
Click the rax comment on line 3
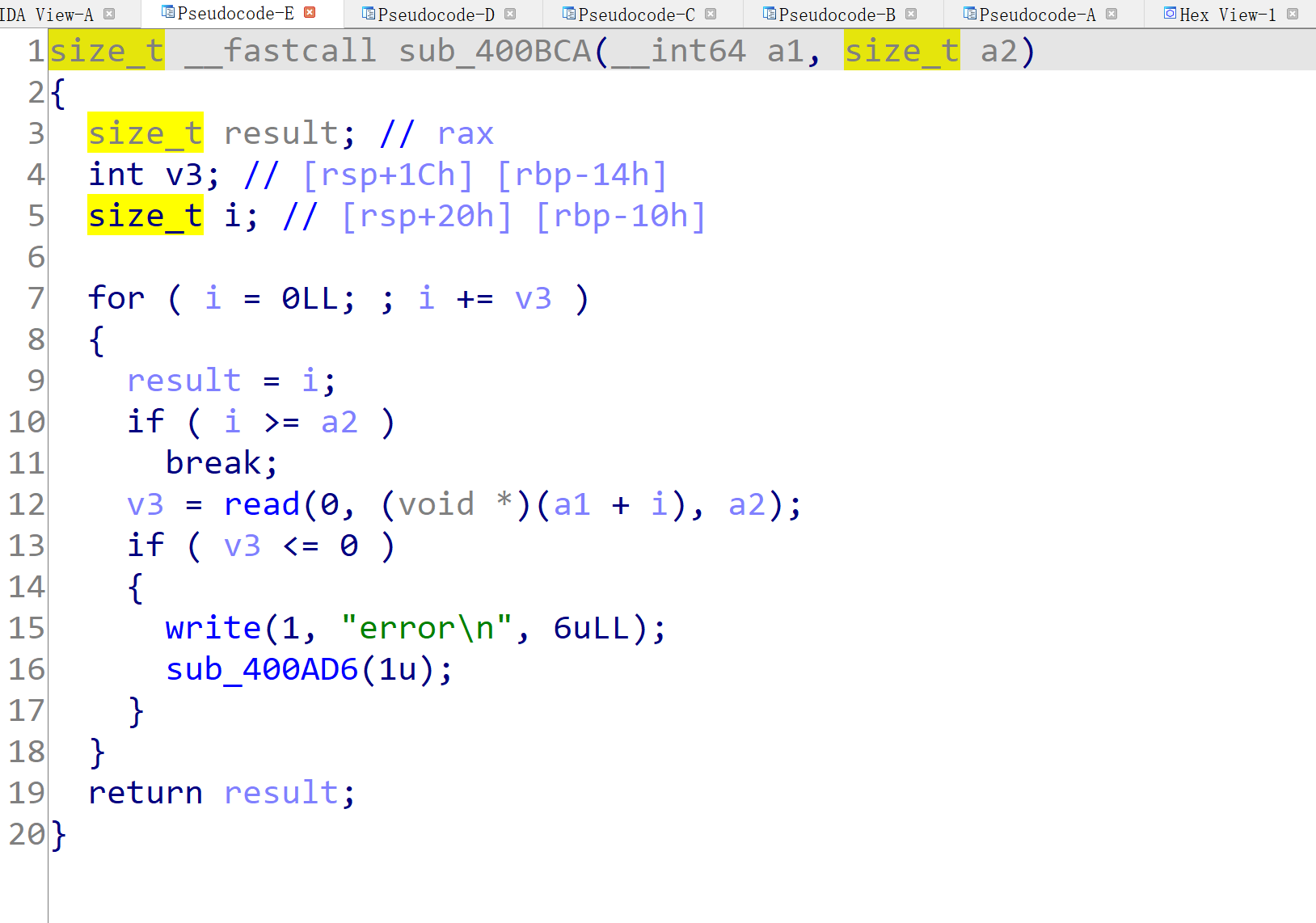(x=466, y=133)
